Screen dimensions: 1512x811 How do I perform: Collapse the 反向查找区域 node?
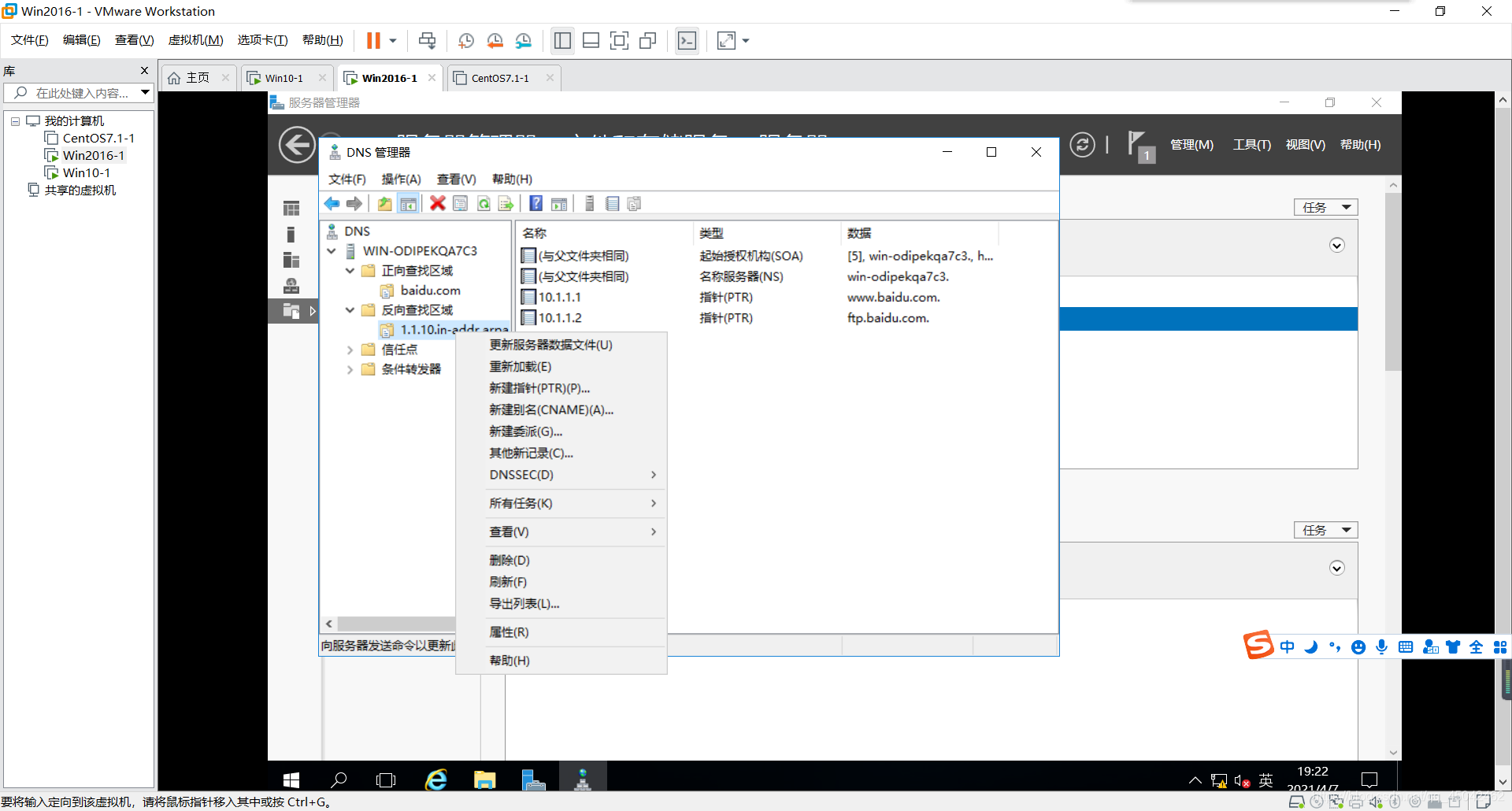[350, 310]
